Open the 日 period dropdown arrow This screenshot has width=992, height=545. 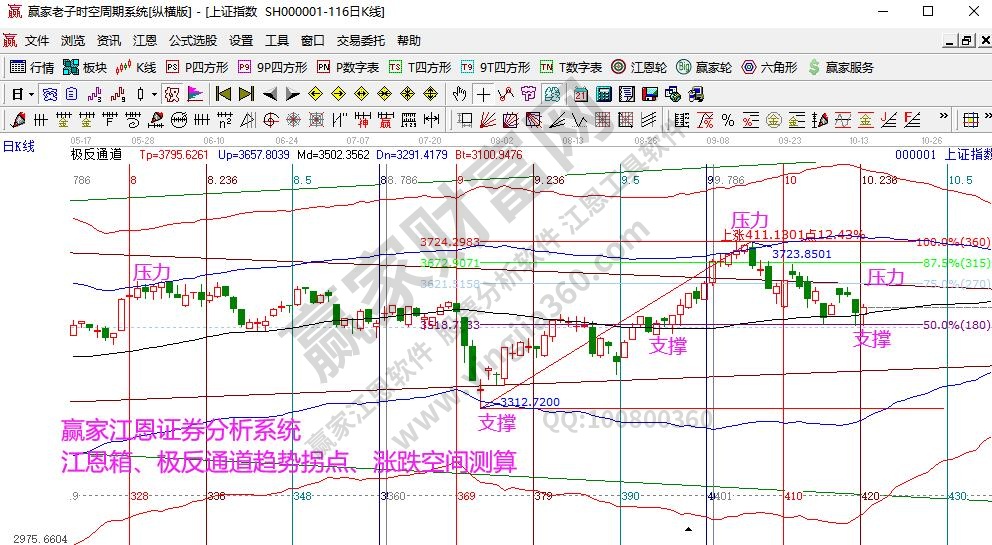click(31, 94)
